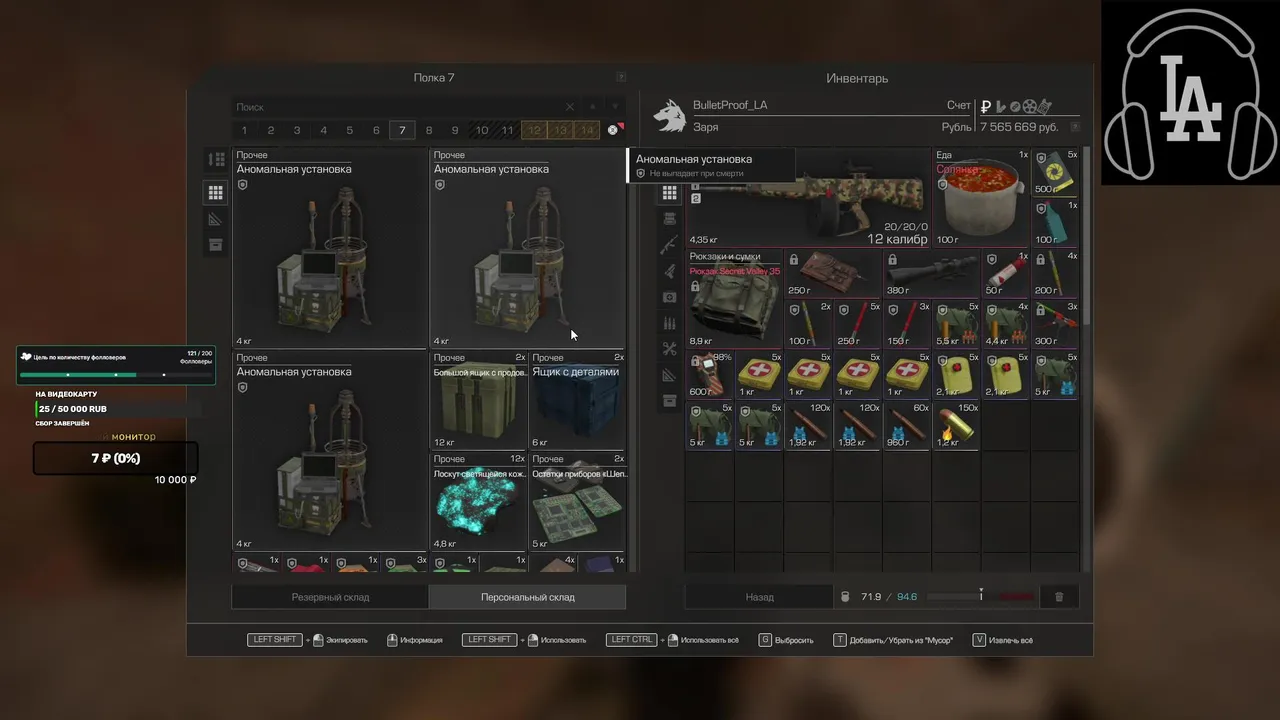Open help icon next to the ruble balance

coord(1075,127)
